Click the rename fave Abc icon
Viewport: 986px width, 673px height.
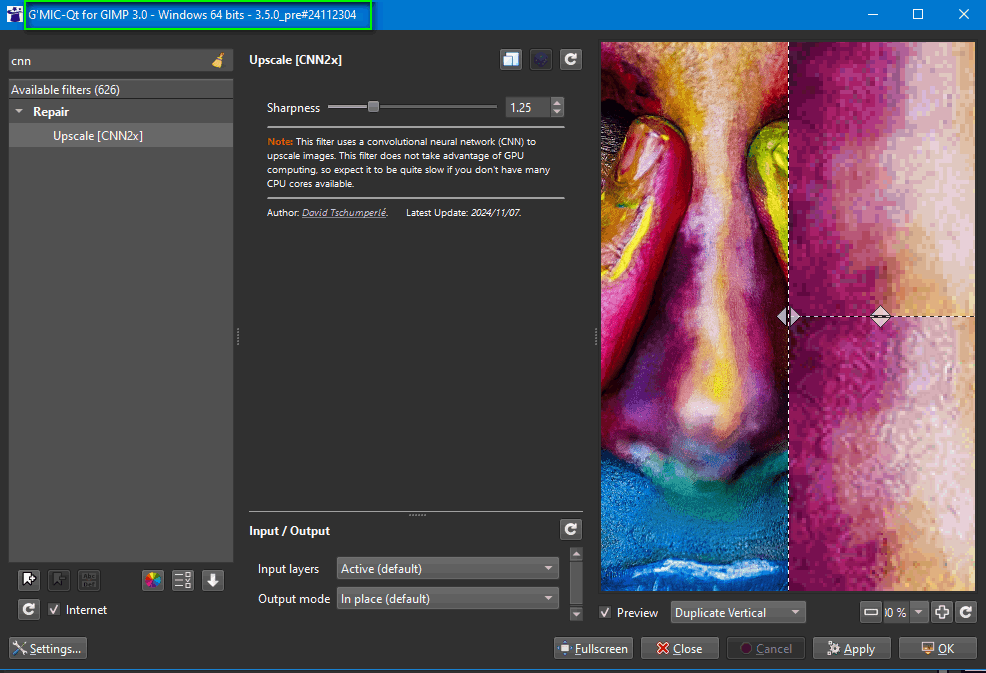(89, 580)
